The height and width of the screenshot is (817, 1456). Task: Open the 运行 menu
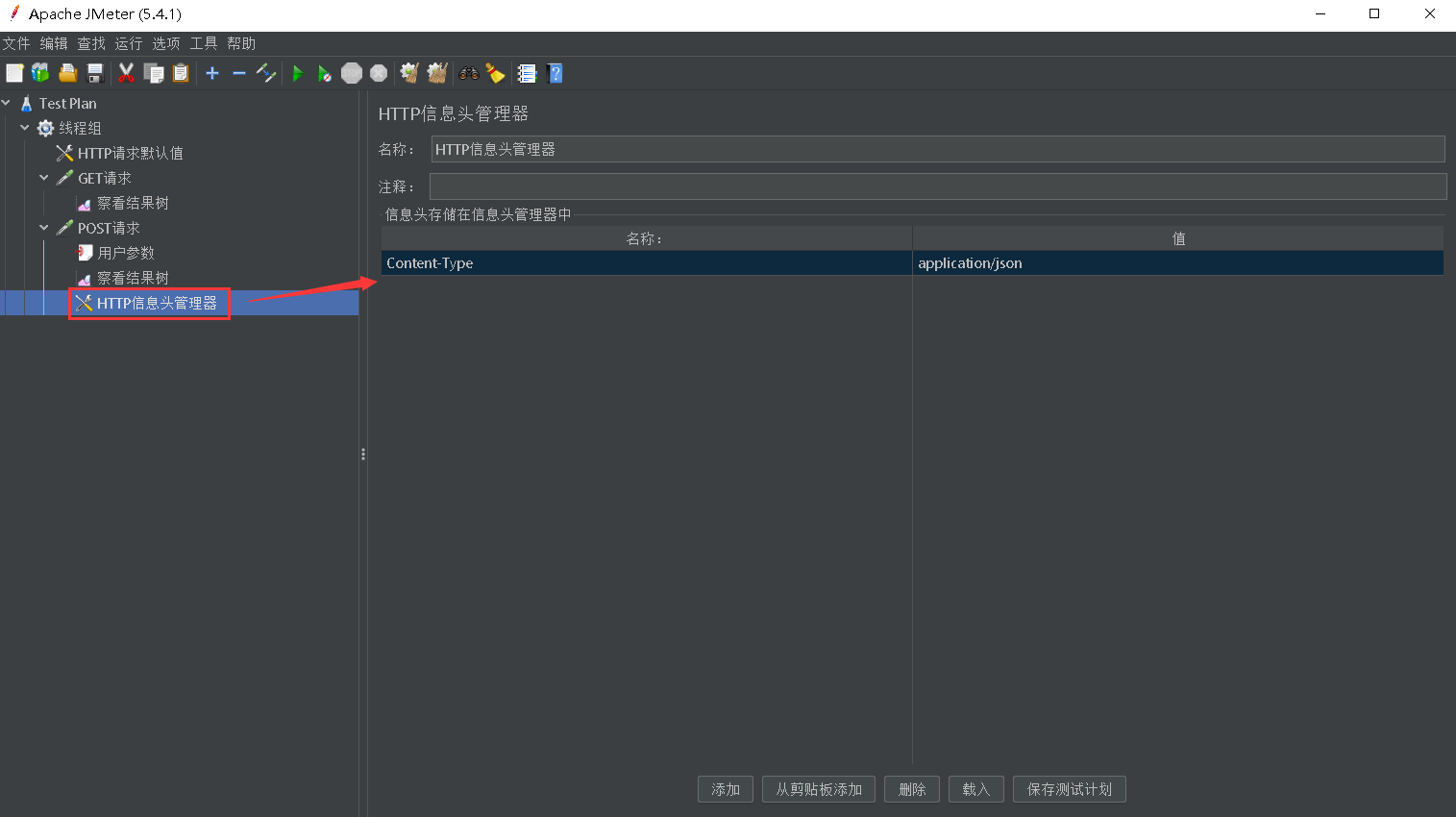[x=129, y=43]
